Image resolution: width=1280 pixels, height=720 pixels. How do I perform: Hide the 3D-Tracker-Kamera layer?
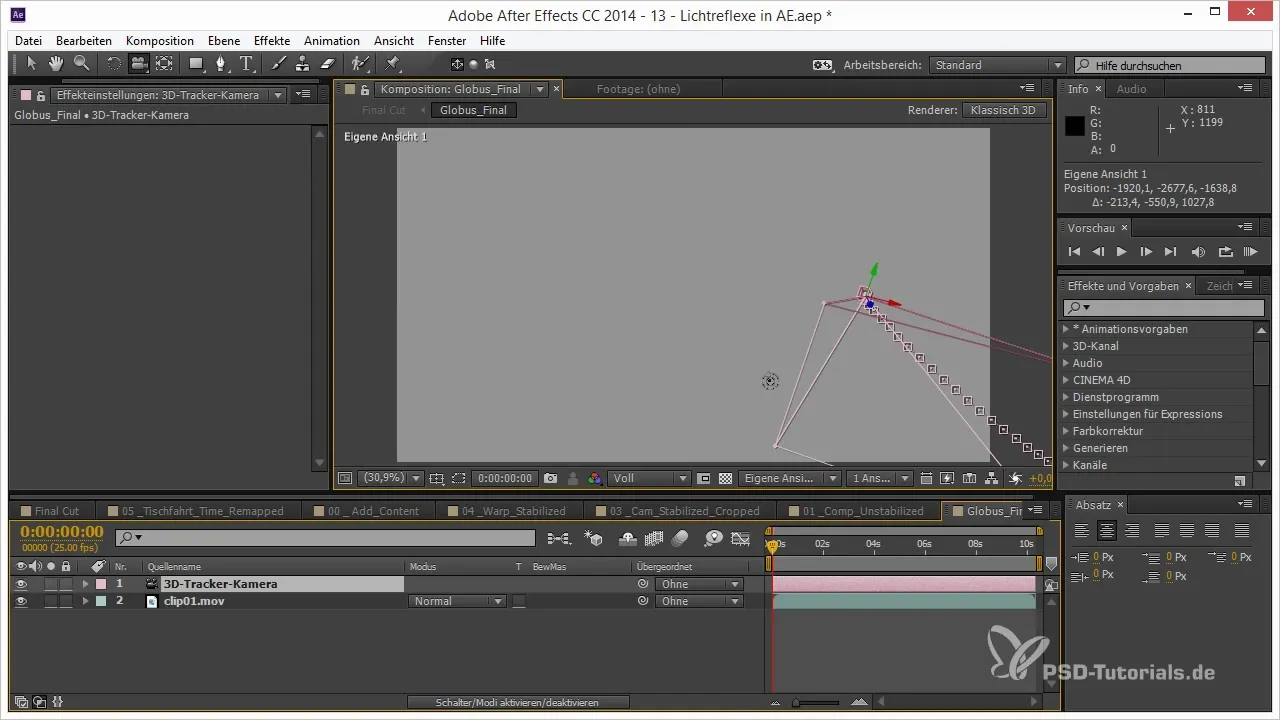click(22, 584)
